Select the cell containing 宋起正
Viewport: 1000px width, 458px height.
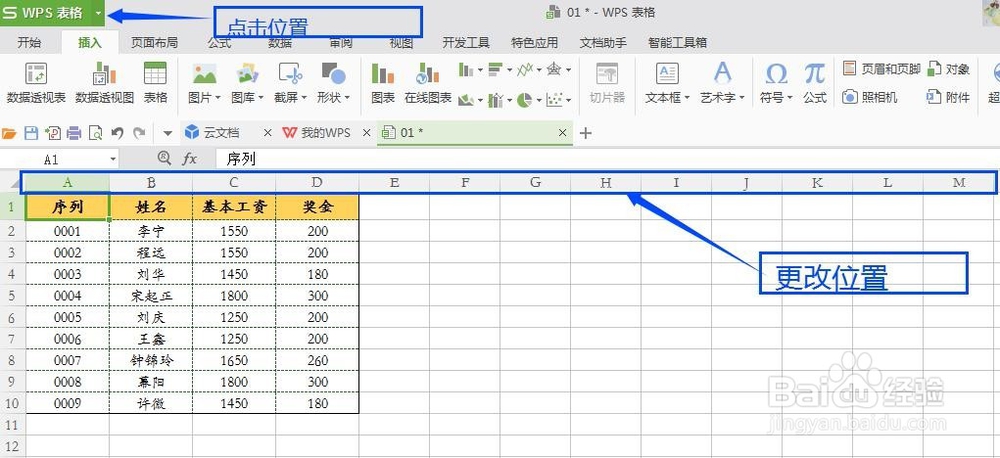151,296
